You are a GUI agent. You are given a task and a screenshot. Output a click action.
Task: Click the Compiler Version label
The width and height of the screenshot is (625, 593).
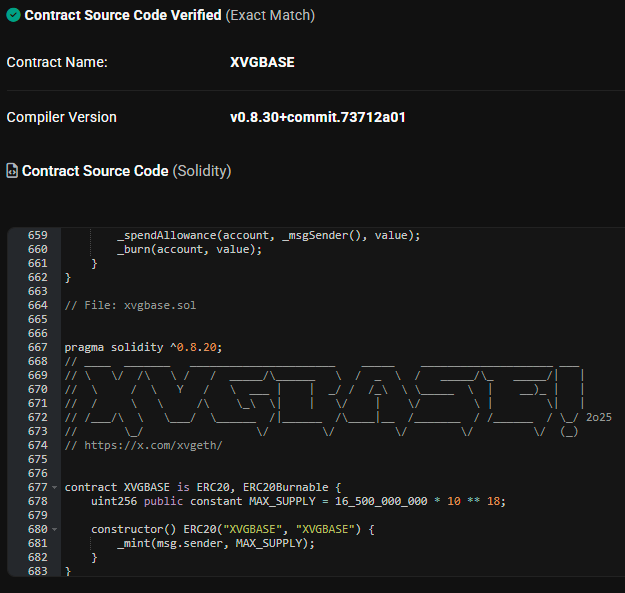61,117
